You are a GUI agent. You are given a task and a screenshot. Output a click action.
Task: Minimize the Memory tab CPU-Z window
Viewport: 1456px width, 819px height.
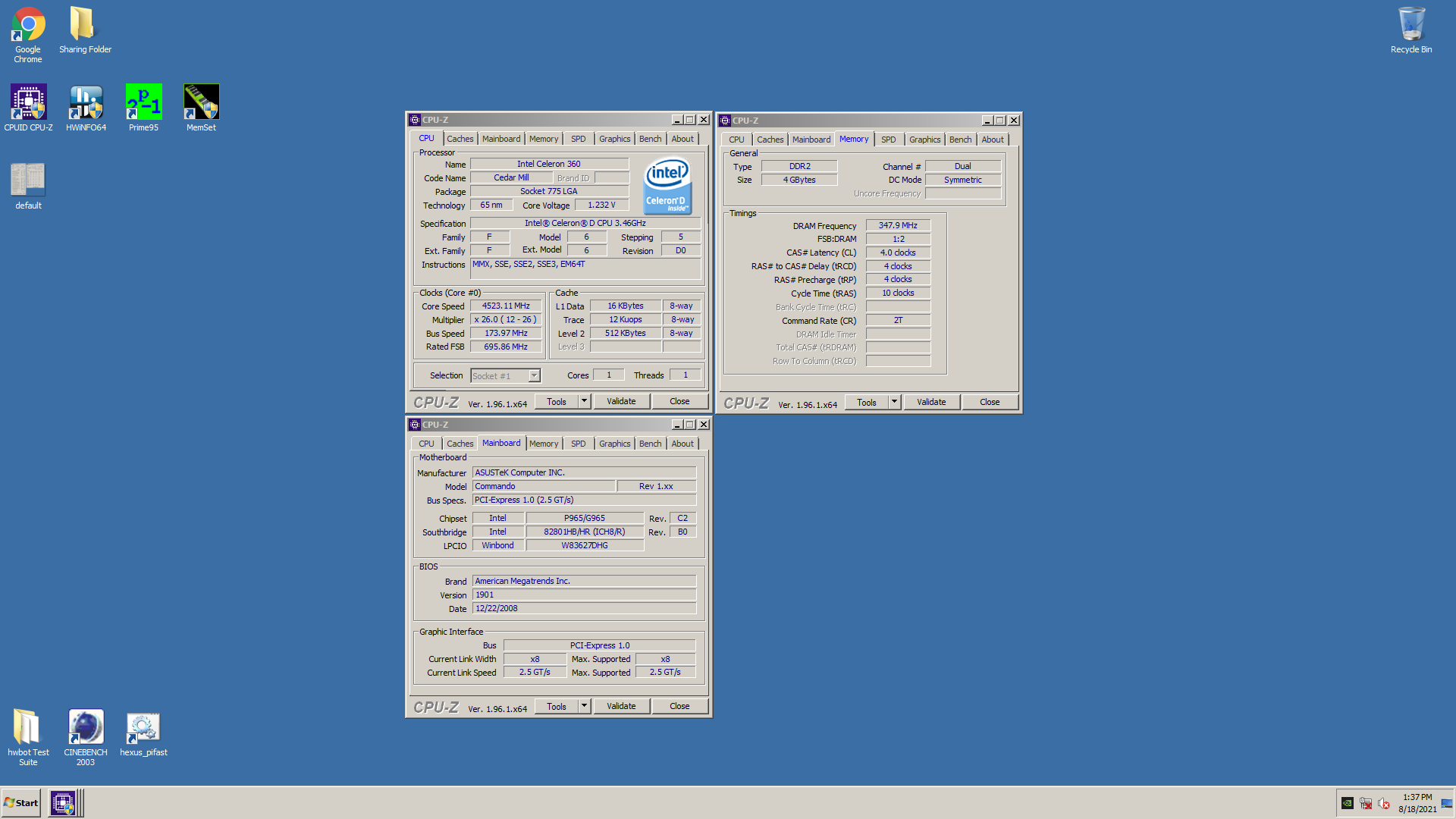[987, 121]
